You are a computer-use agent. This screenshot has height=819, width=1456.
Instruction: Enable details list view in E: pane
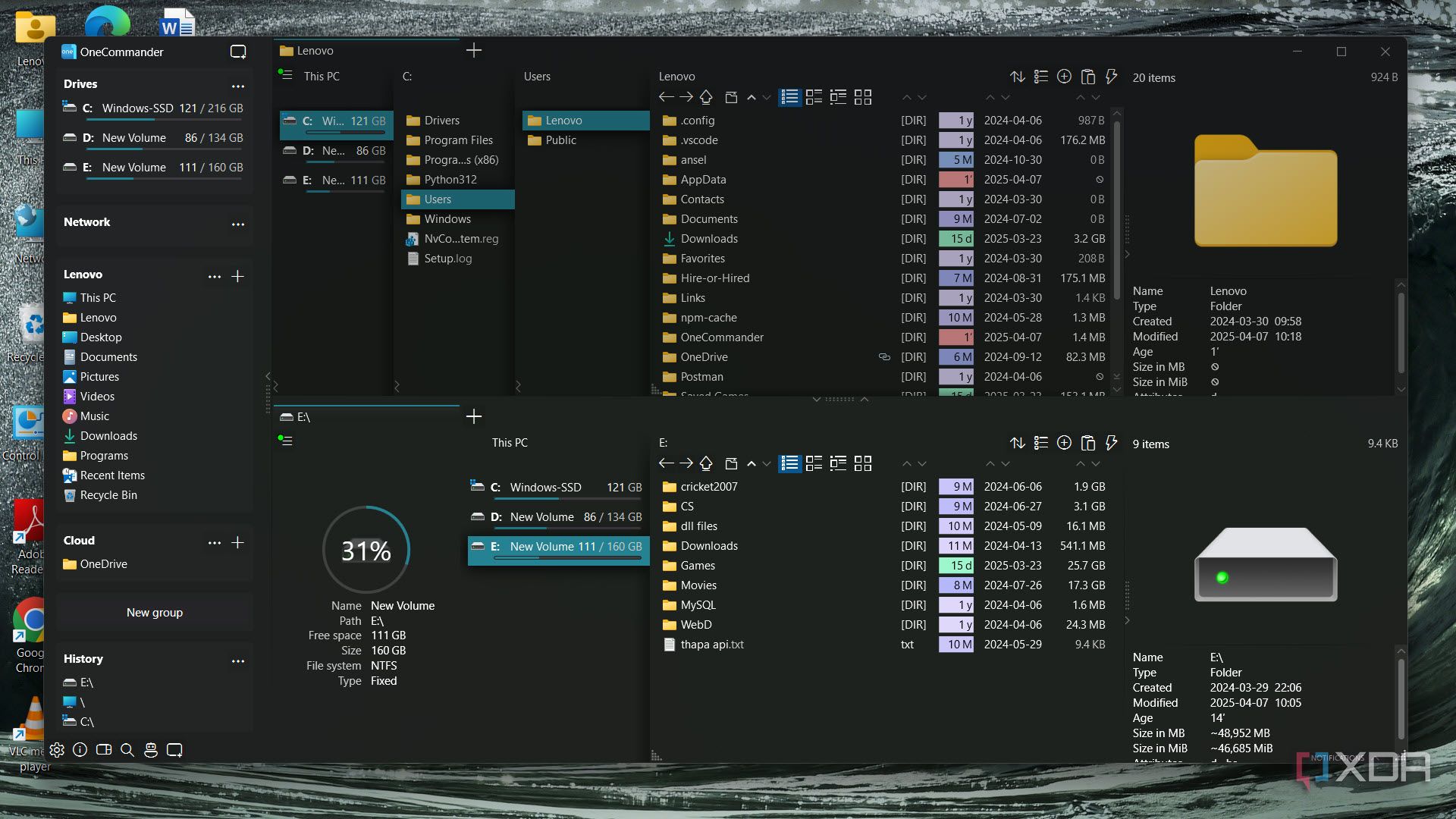(789, 463)
